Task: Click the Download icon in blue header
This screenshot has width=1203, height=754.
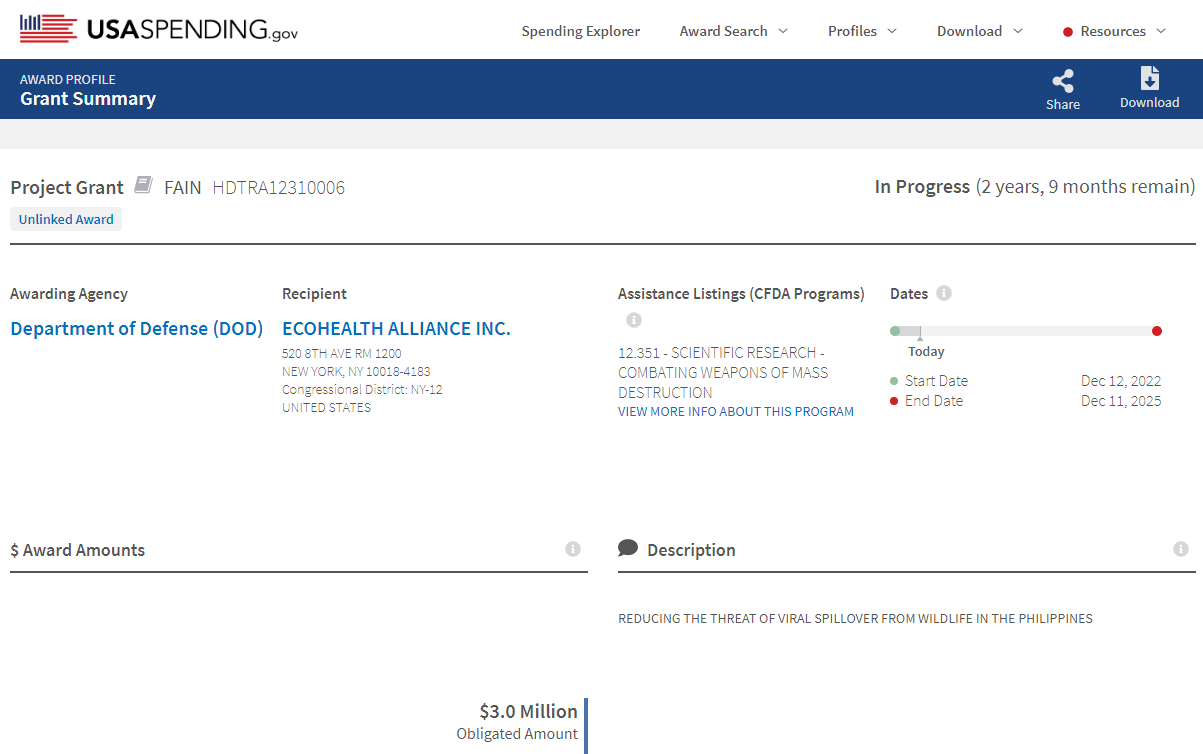Action: pos(1150,79)
